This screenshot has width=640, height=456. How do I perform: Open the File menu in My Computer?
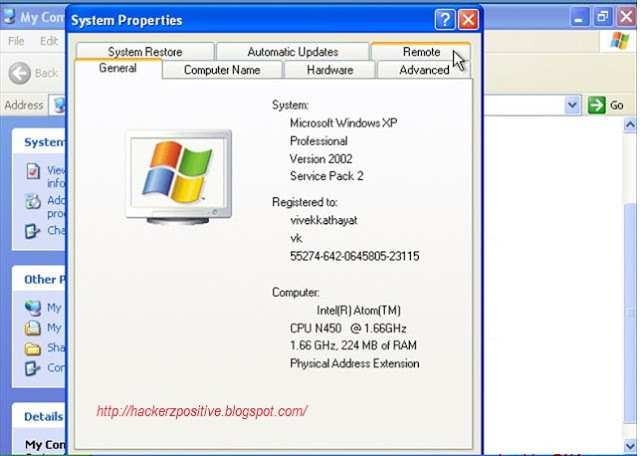pyautogui.click(x=16, y=41)
